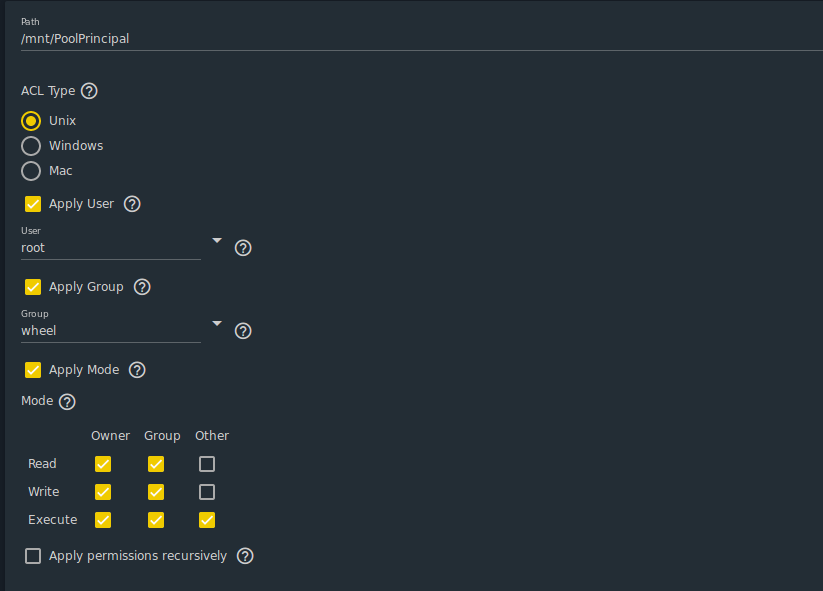Image resolution: width=823 pixels, height=591 pixels.
Task: Click help icon beside Apply User
Action: click(x=132, y=204)
